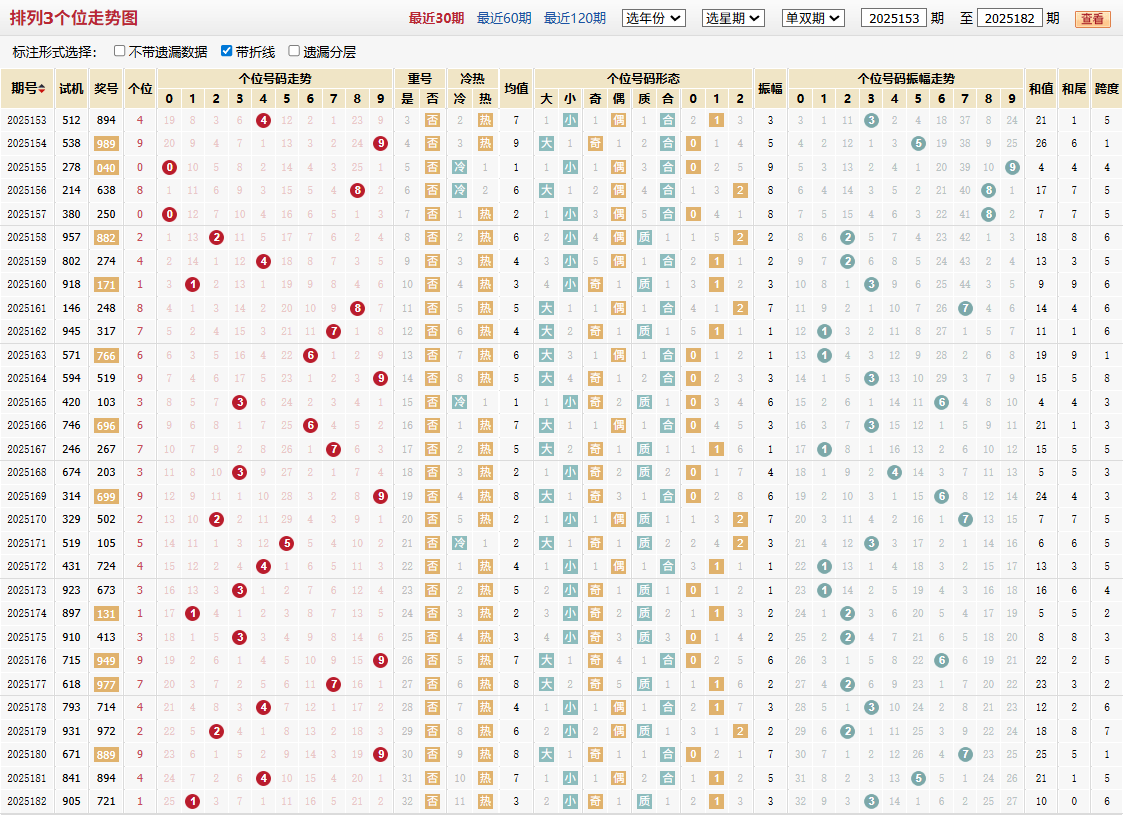Click the red ball 2 in row 2025158
1123x816 pixels.
[x=216, y=238]
